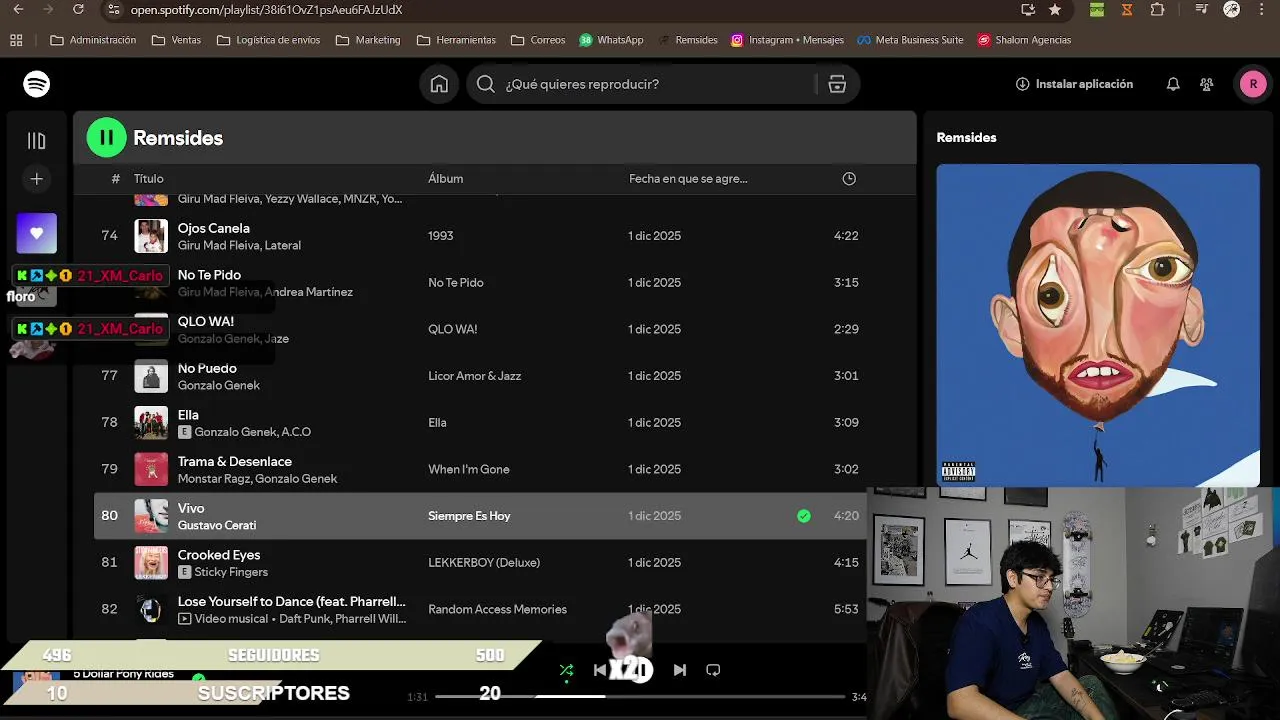Sort playlist by Álbum column
The image size is (1280, 720).
[x=446, y=179]
